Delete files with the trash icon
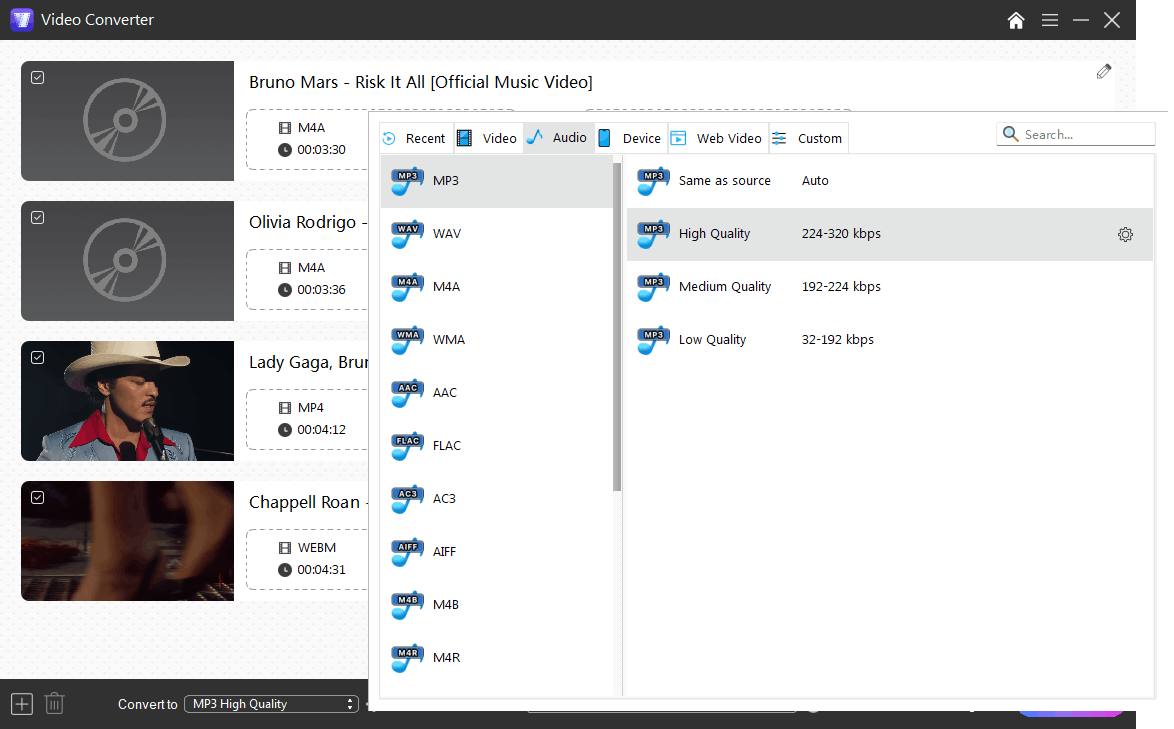 coord(55,704)
